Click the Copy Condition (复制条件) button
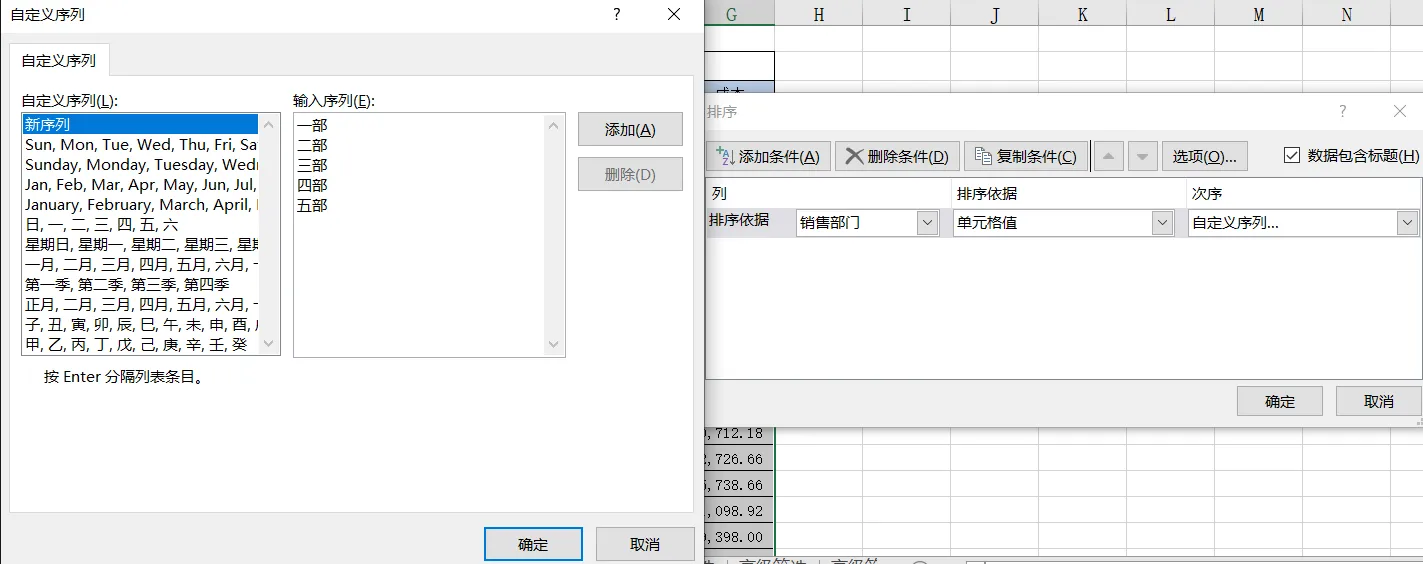Screen dimensions: 1423x564 tap(1025, 156)
